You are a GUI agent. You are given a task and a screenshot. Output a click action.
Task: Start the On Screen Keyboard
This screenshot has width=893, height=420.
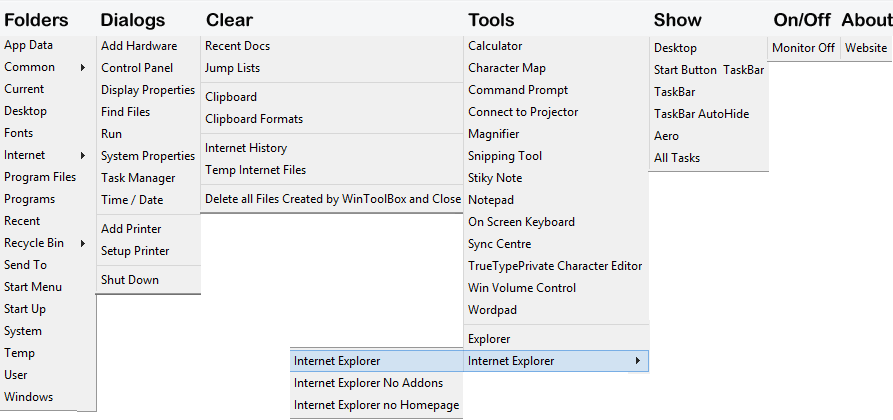[x=521, y=222]
